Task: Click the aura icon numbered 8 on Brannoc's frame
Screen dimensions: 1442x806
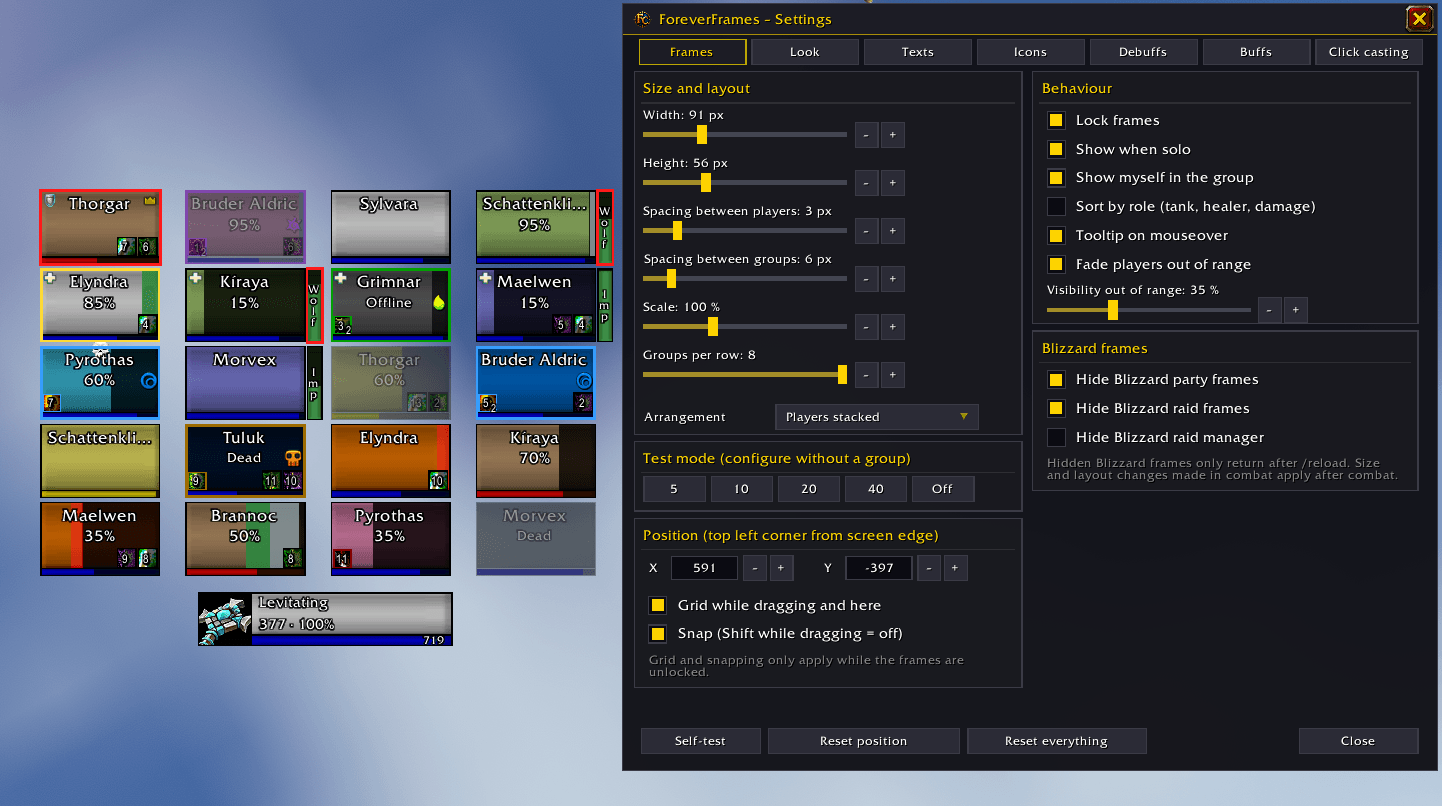Action: click(x=292, y=558)
